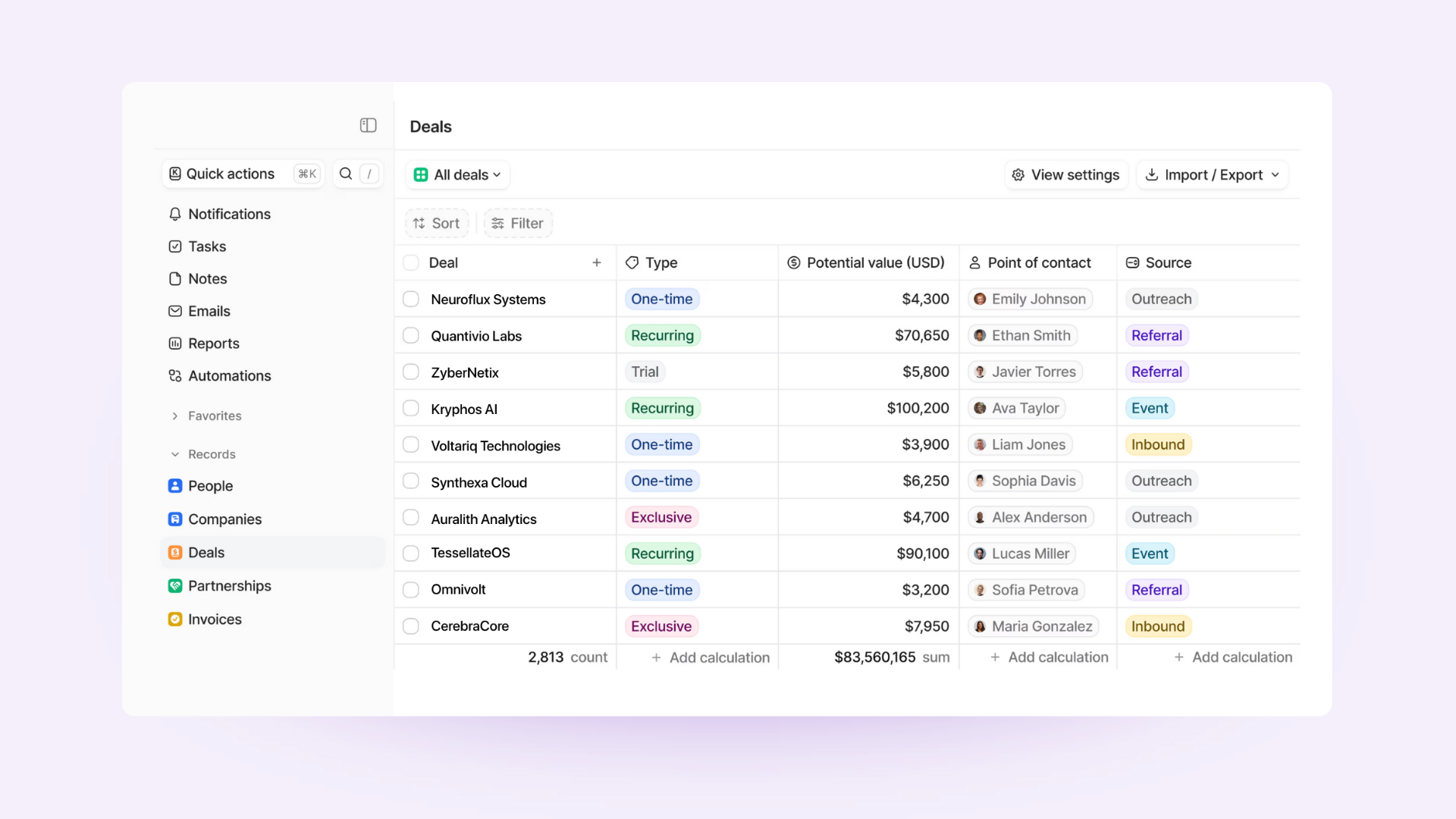Image resolution: width=1456 pixels, height=819 pixels.
Task: Select the Kryphos AI row checkbox
Action: pyautogui.click(x=411, y=409)
